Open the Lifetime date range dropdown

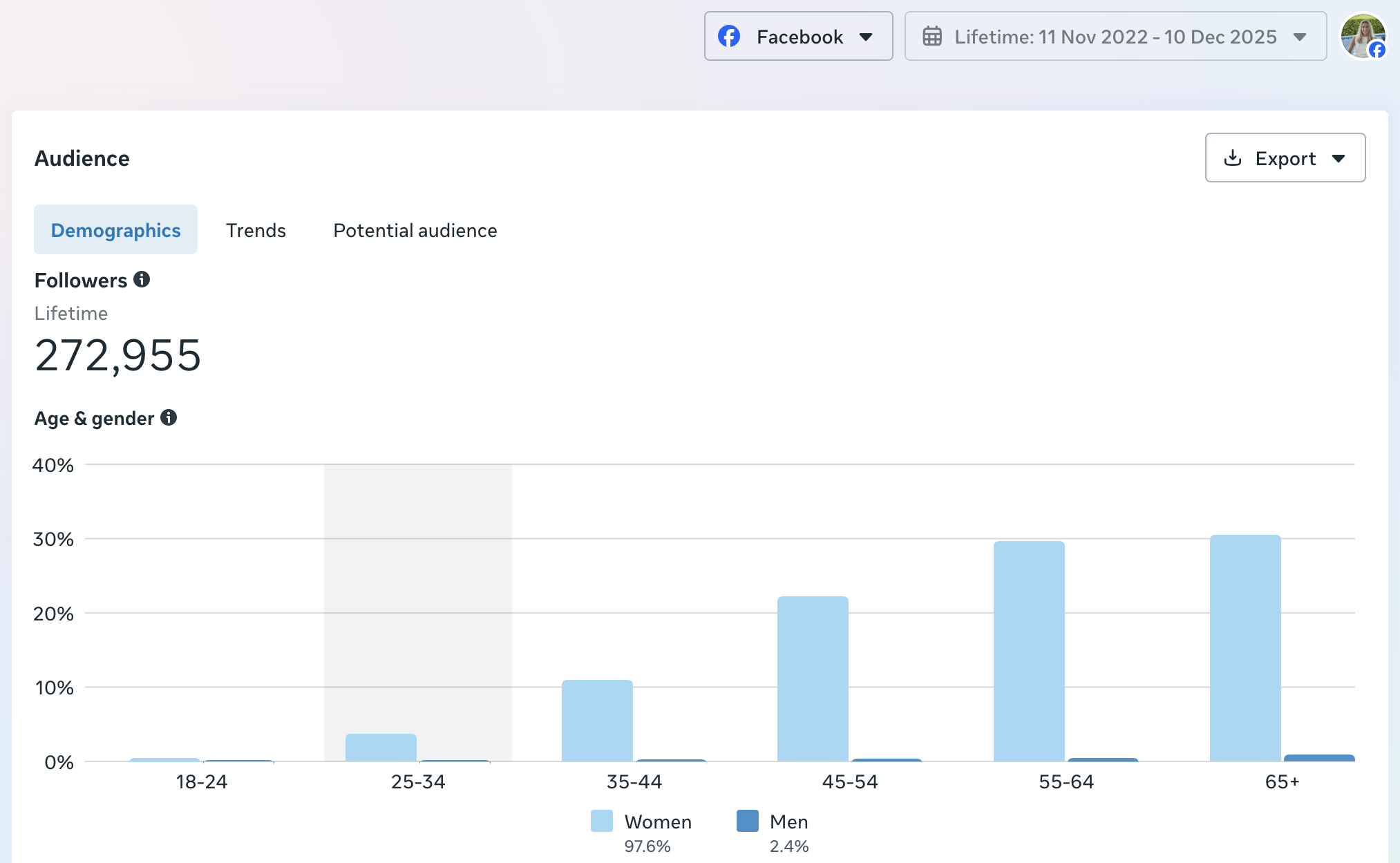[1115, 36]
